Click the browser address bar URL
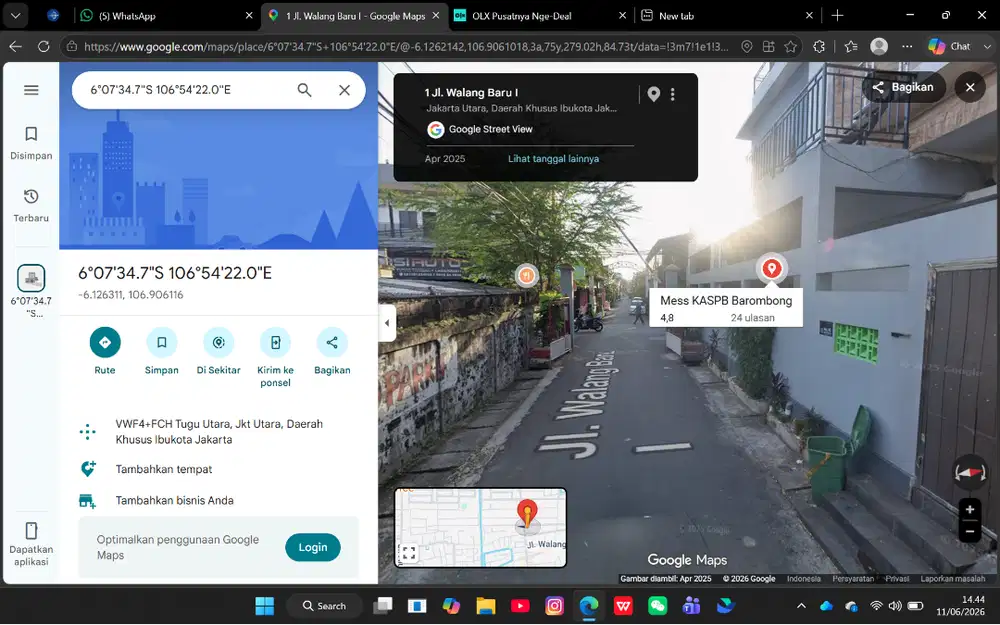The width and height of the screenshot is (1000, 625). [x=406, y=47]
